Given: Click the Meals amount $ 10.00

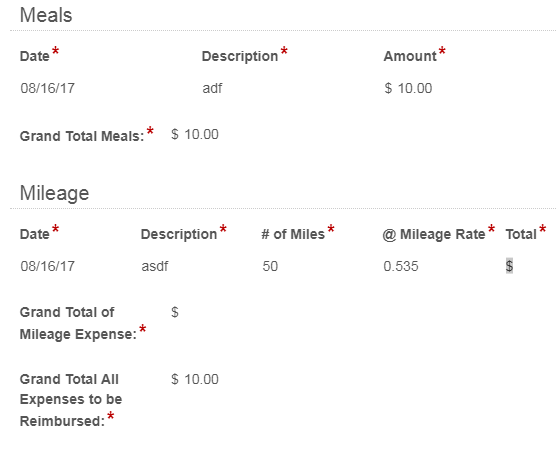Looking at the screenshot, I should click(x=408, y=88).
